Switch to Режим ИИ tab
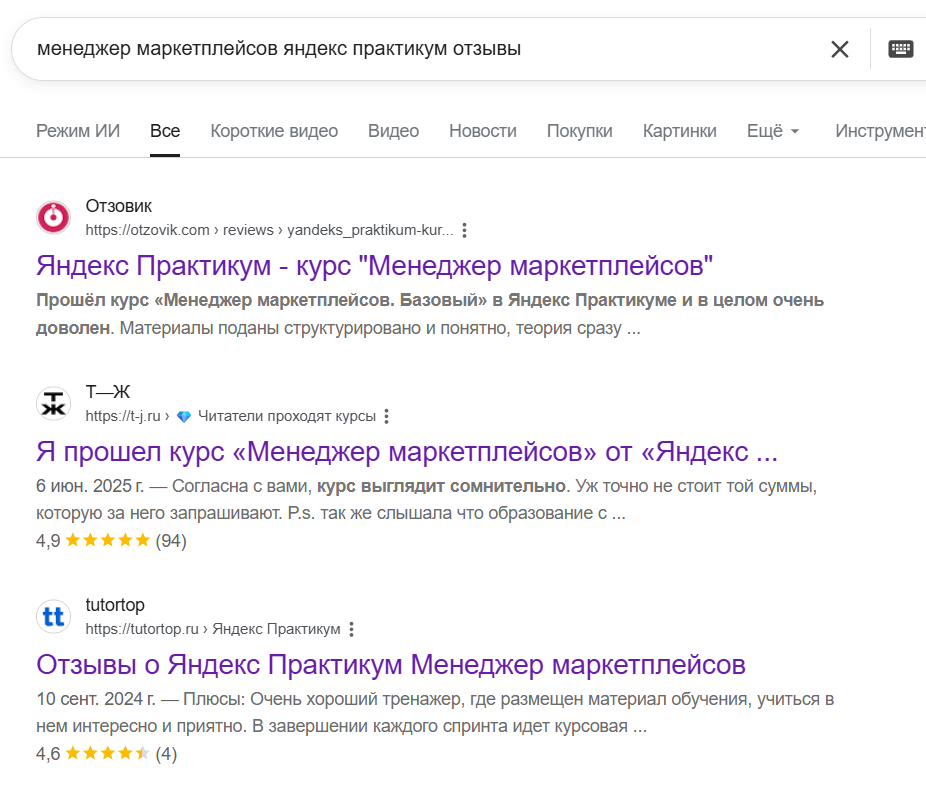The image size is (926, 794). [x=78, y=131]
